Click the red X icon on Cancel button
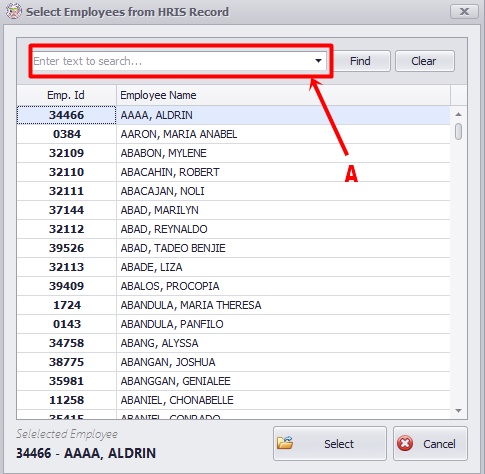485x474 pixels. (x=405, y=443)
